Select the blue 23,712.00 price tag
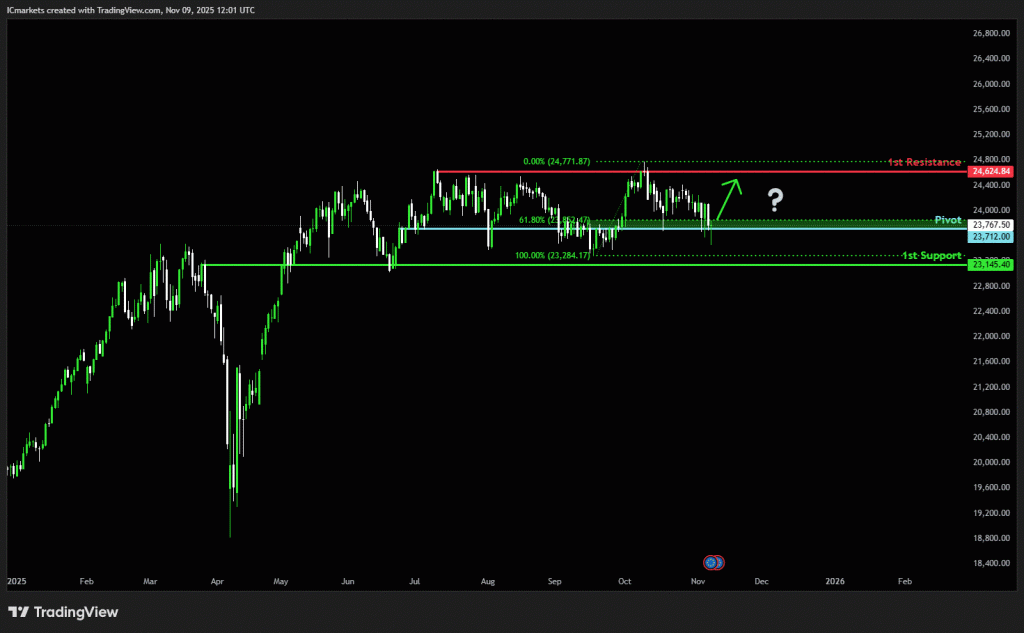Viewport: 1024px width, 633px height. point(991,237)
